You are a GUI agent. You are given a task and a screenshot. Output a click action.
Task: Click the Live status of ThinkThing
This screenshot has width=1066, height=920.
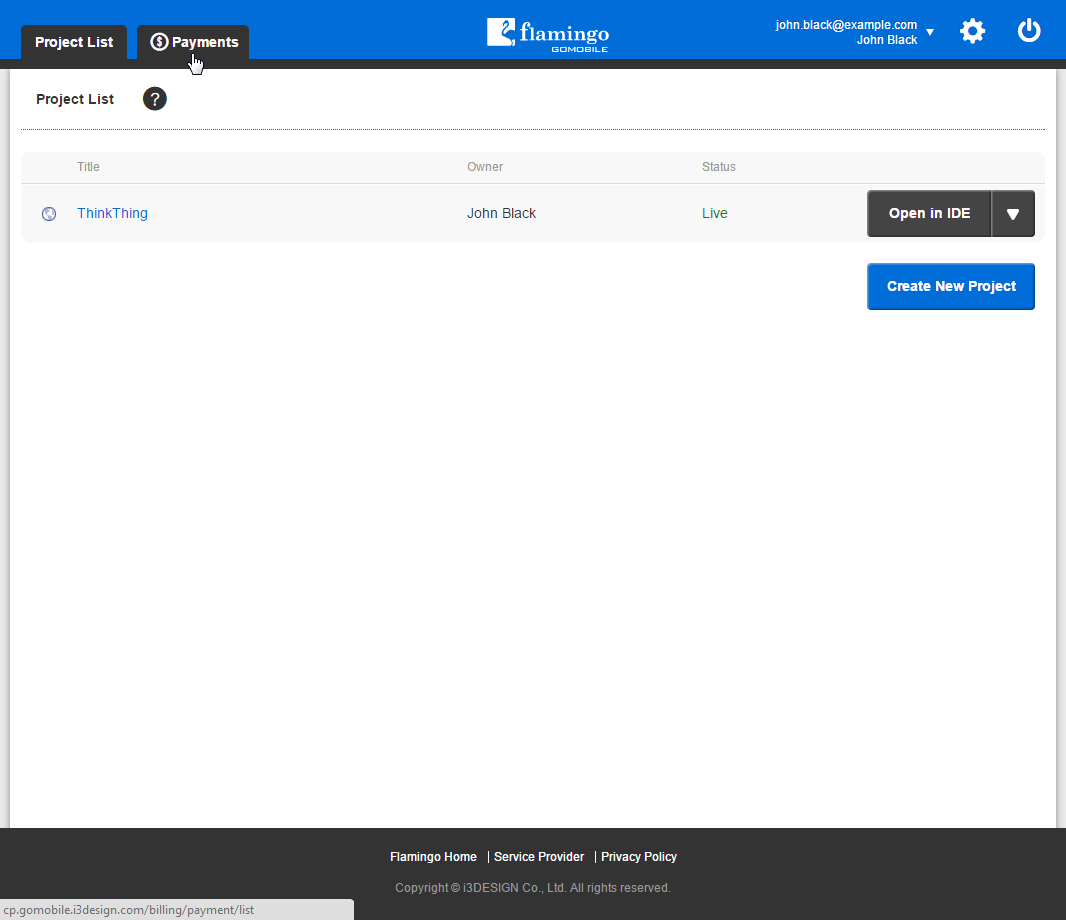(x=714, y=213)
